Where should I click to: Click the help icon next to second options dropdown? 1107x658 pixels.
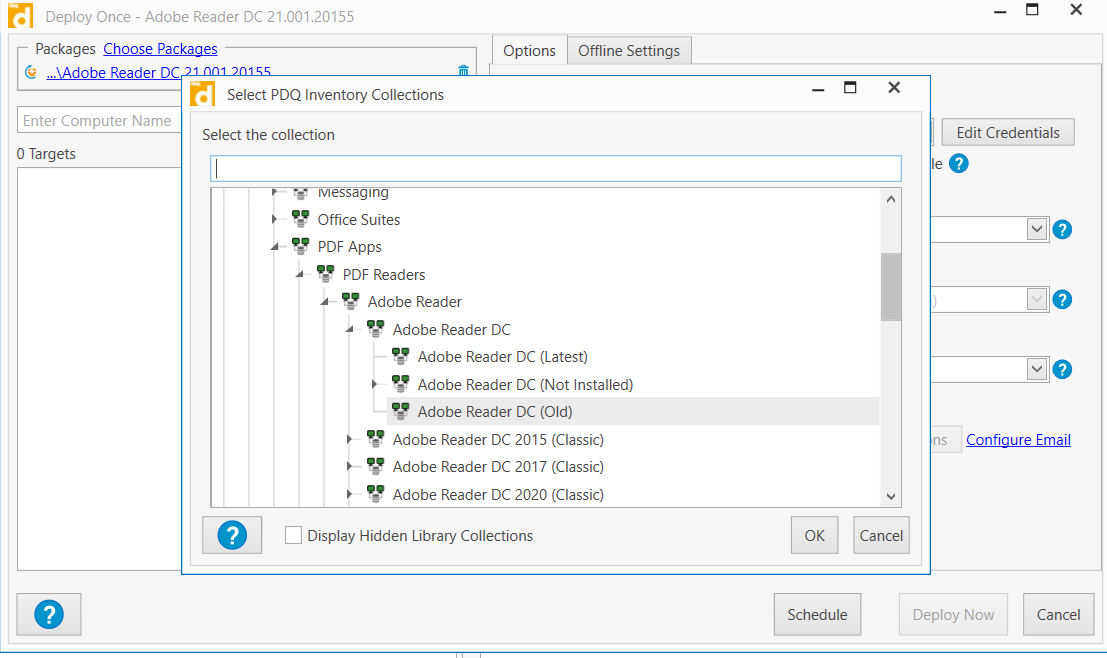pyautogui.click(x=1062, y=299)
